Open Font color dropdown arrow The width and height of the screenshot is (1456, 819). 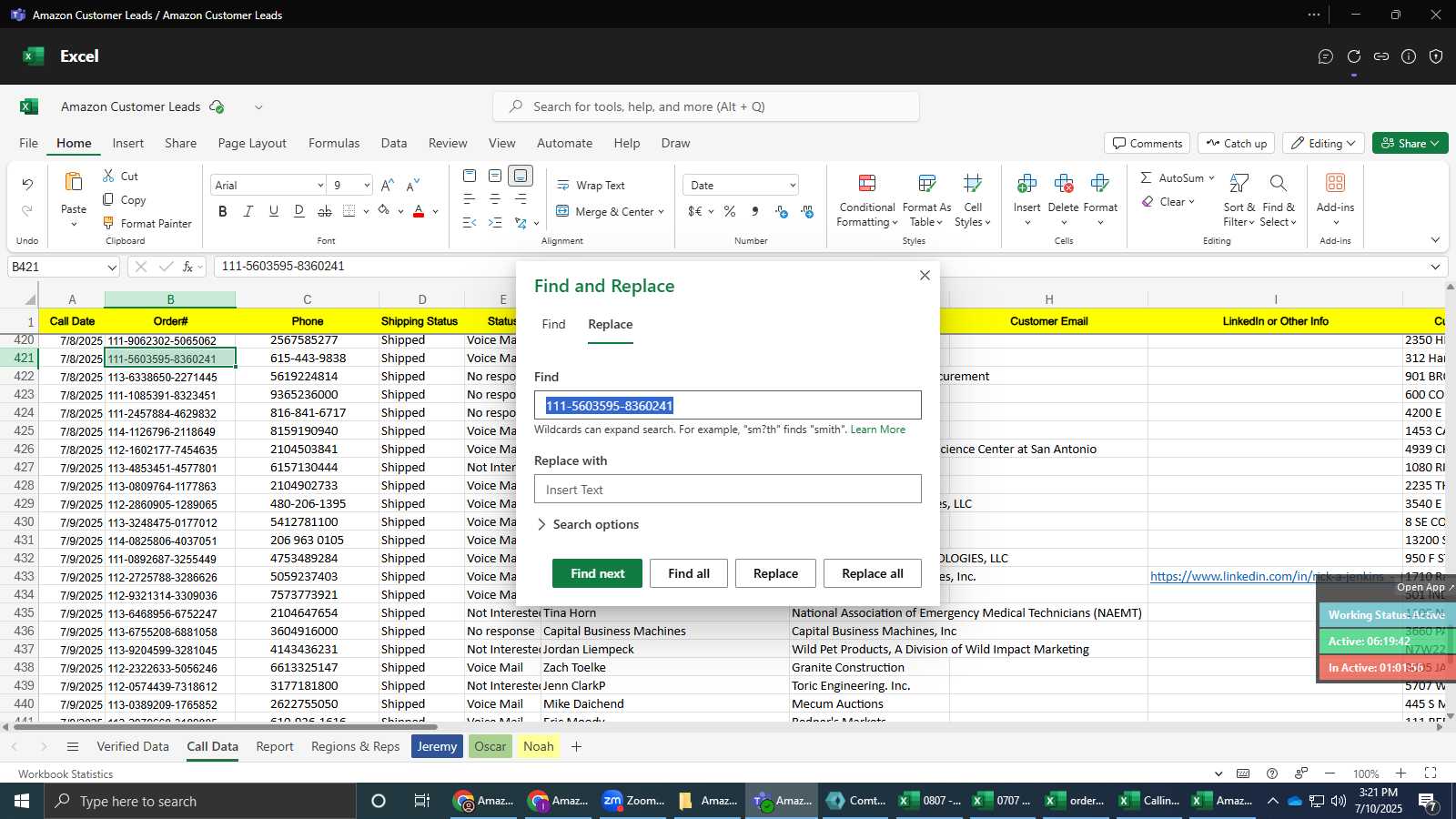coord(436,212)
